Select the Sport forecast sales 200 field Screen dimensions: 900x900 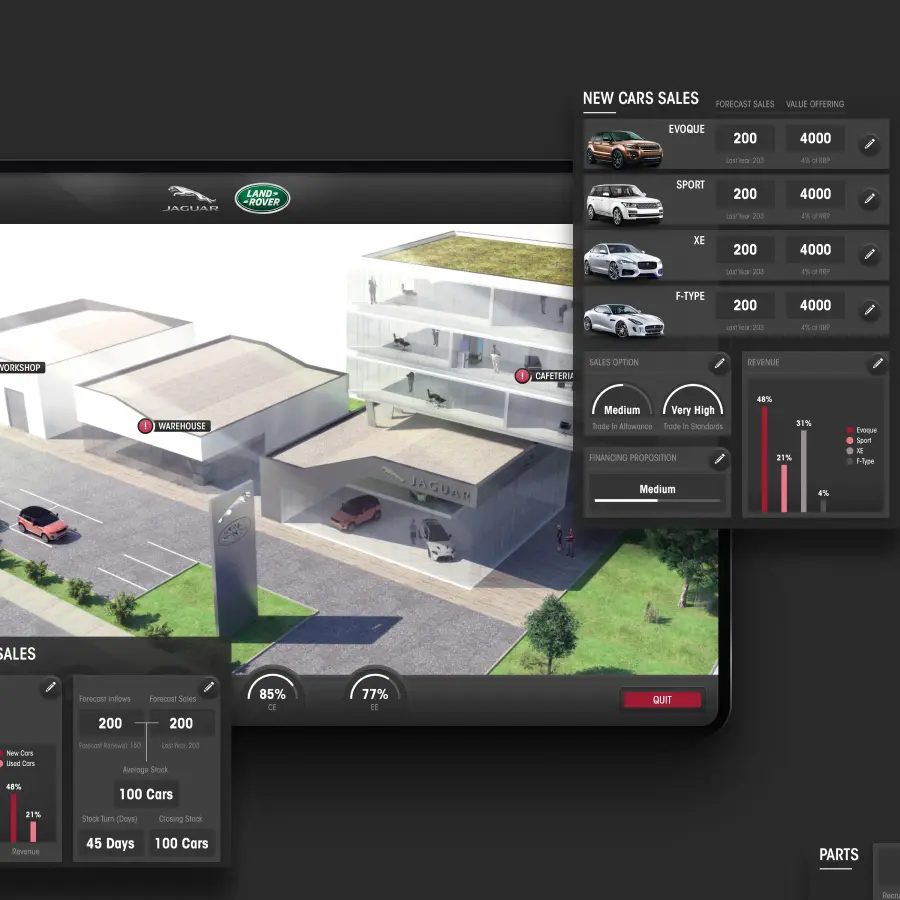pos(744,194)
